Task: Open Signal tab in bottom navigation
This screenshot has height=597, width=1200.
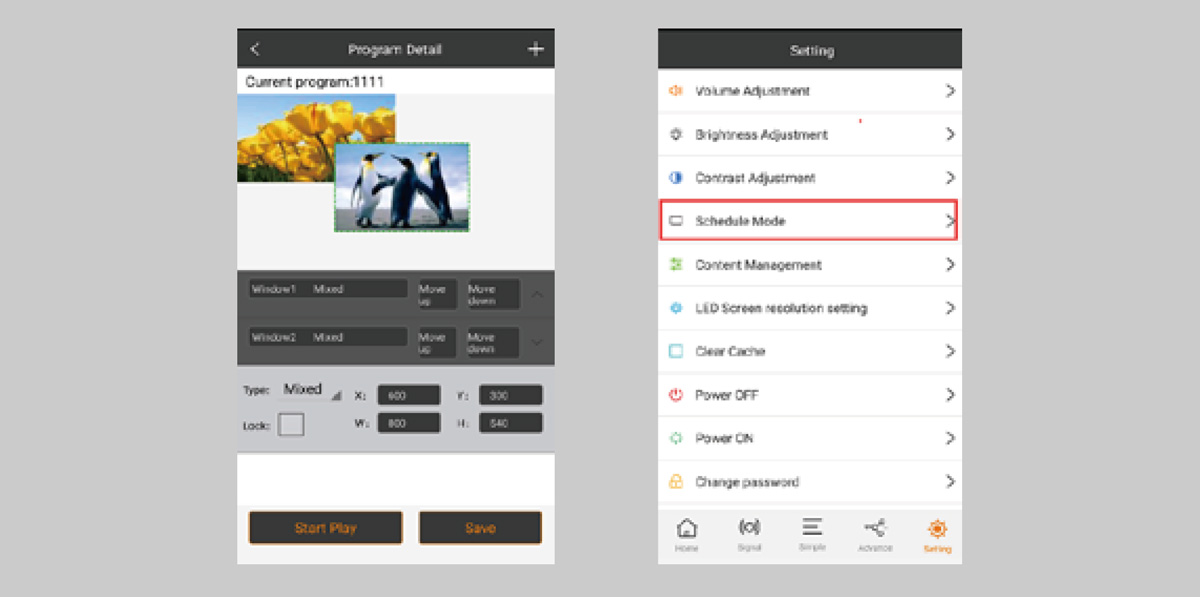Action: point(749,534)
